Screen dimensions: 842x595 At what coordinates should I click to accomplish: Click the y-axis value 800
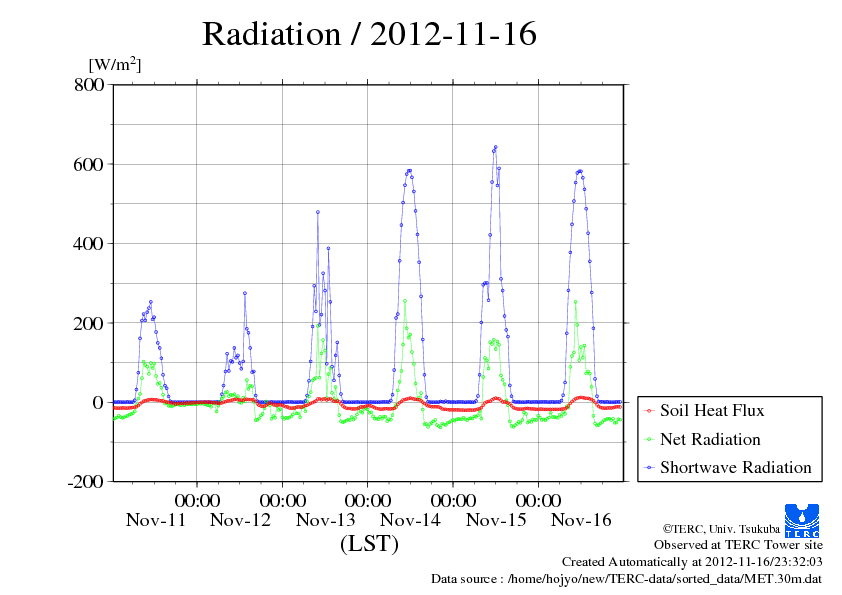89,84
